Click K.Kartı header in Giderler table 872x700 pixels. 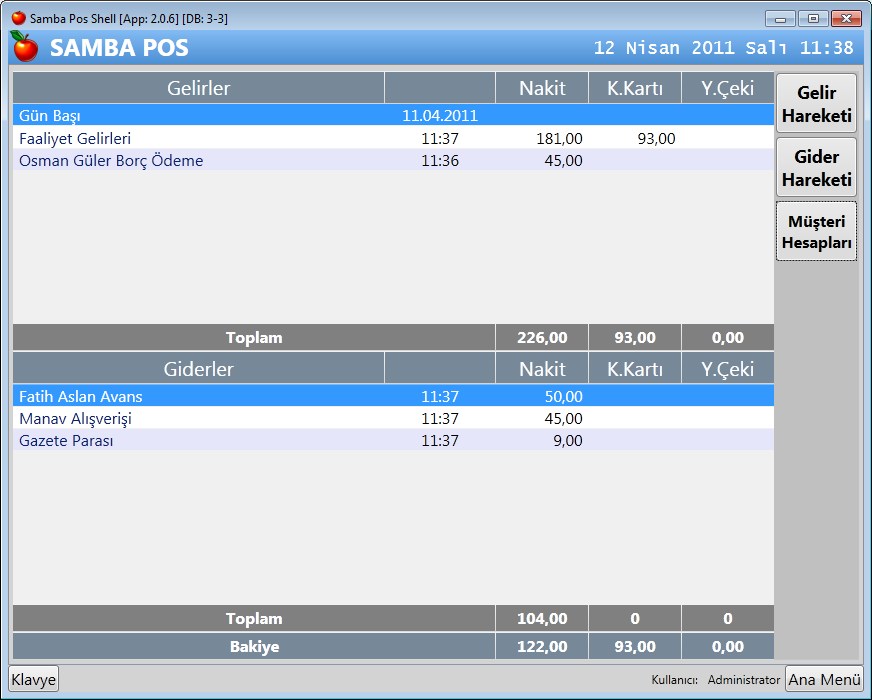[635, 369]
